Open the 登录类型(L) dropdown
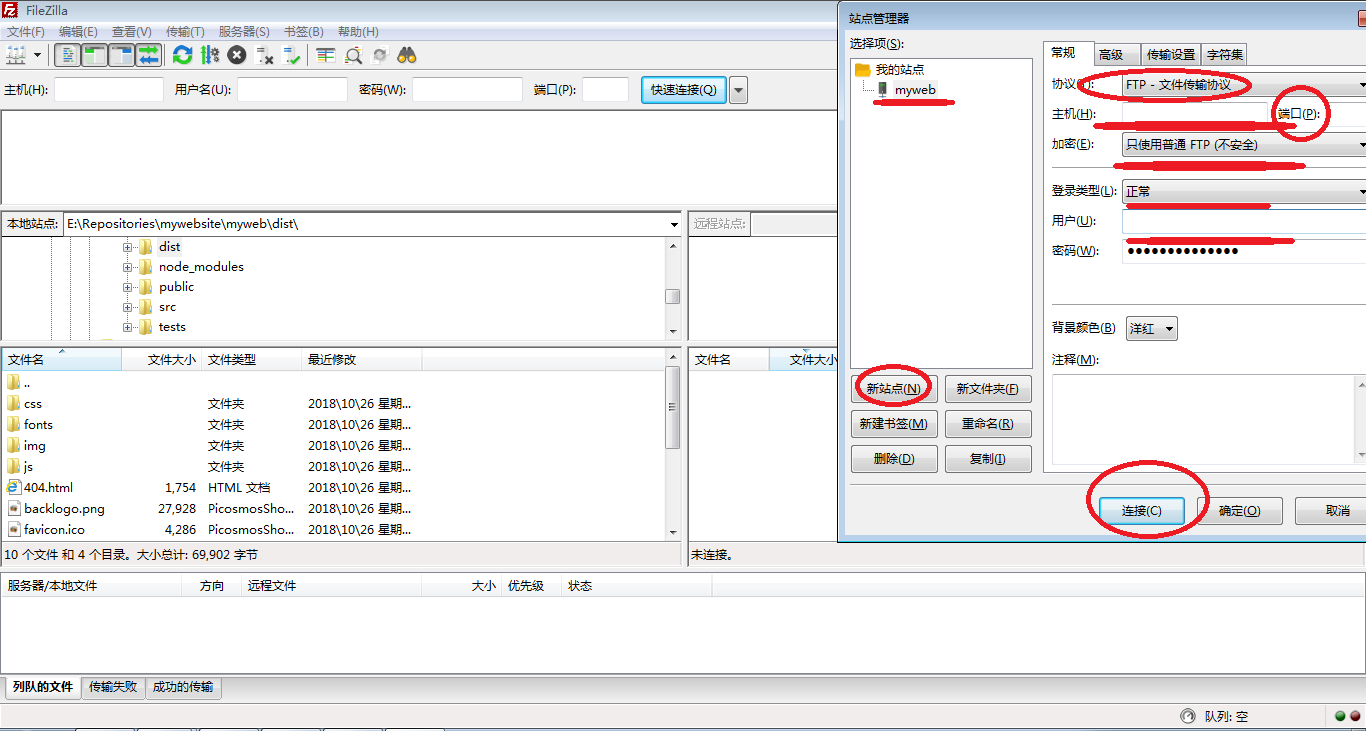This screenshot has height=731, width=1366. click(x=1244, y=191)
